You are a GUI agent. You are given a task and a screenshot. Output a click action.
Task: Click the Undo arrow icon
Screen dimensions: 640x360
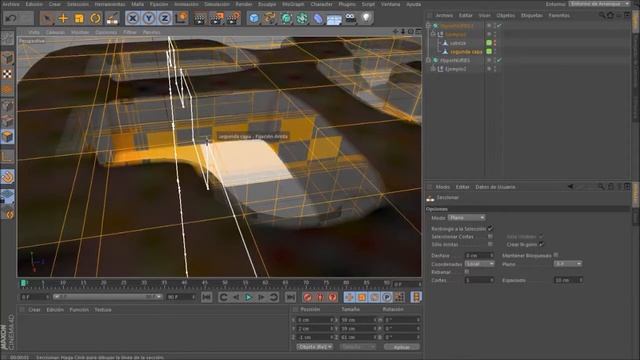pos(11,18)
